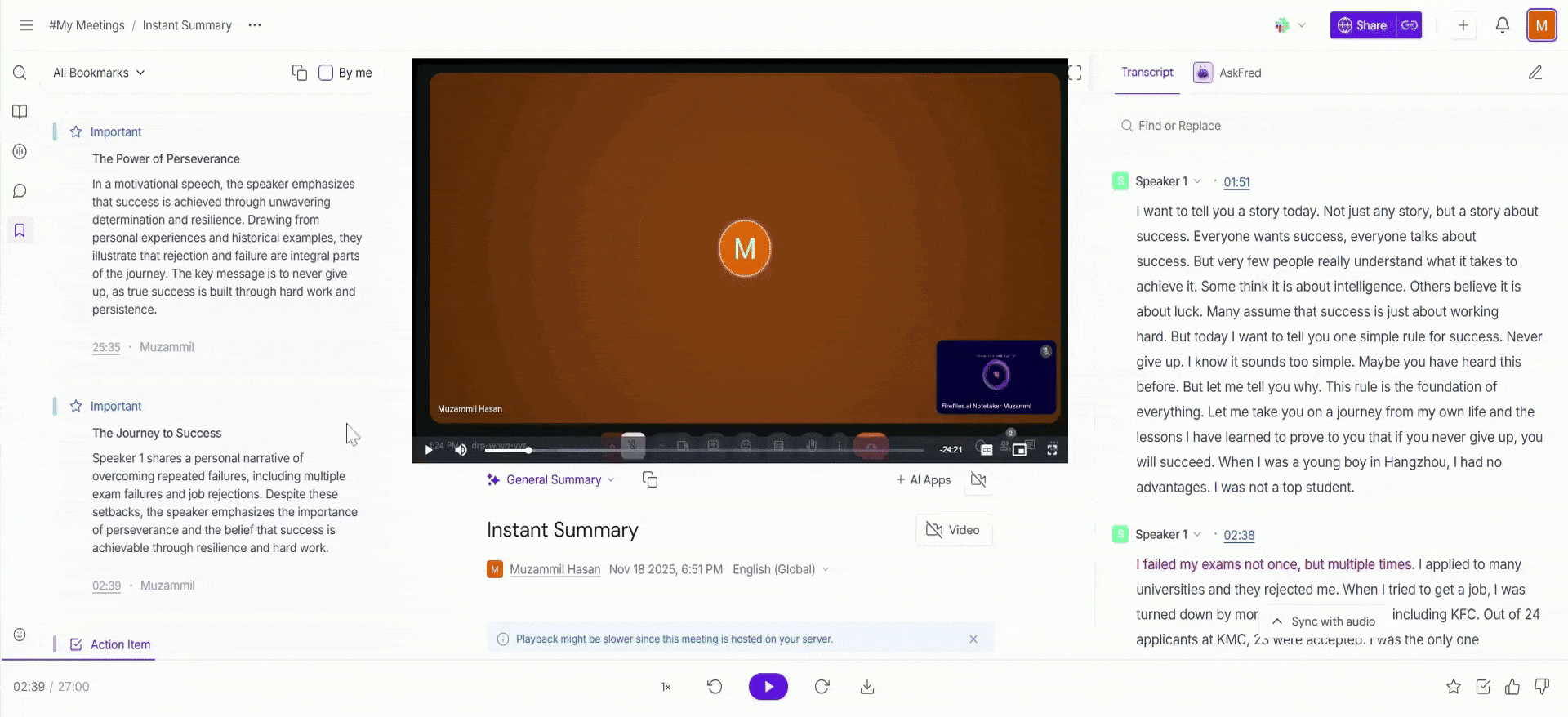Go to #My Meetings breadcrumb

pos(87,25)
